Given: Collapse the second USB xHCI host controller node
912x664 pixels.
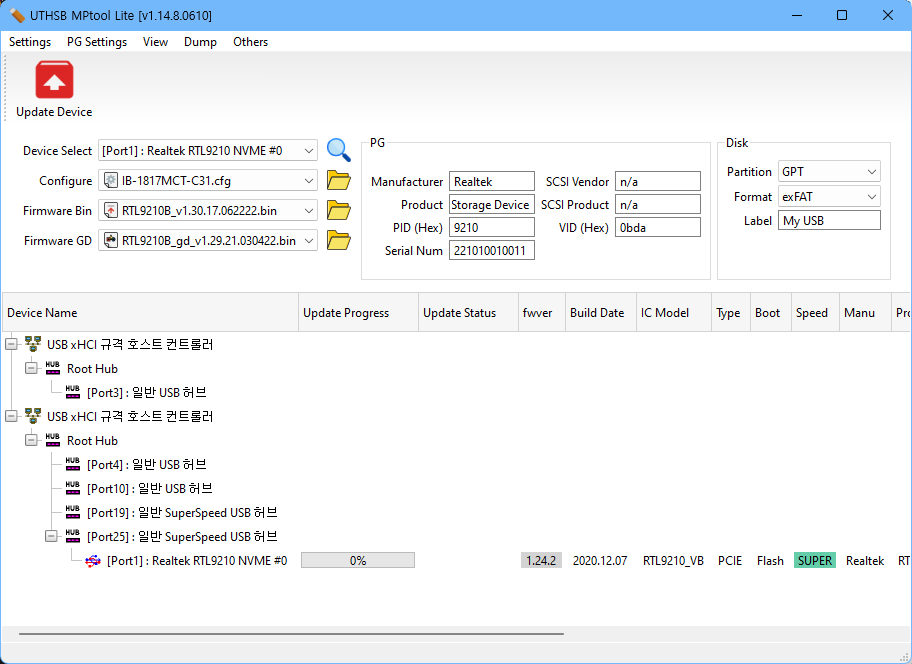Looking at the screenshot, I should (x=11, y=416).
